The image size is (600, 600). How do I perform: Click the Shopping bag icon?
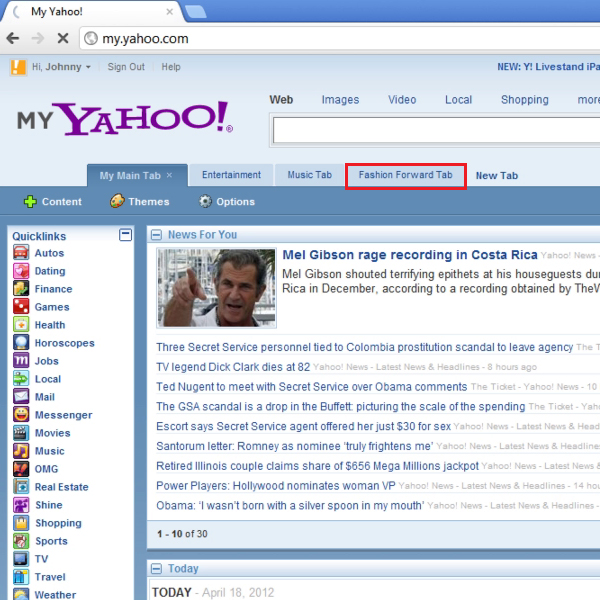coord(21,522)
